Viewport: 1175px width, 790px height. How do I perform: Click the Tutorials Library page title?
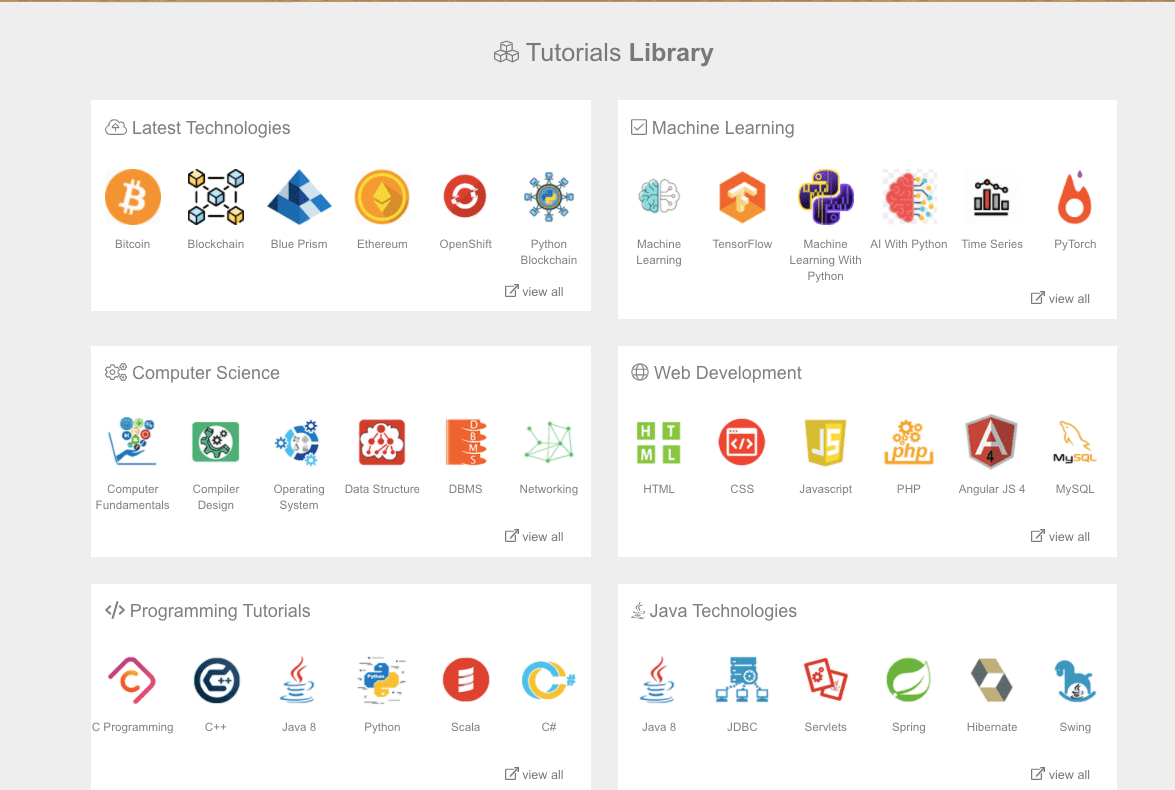coord(603,52)
